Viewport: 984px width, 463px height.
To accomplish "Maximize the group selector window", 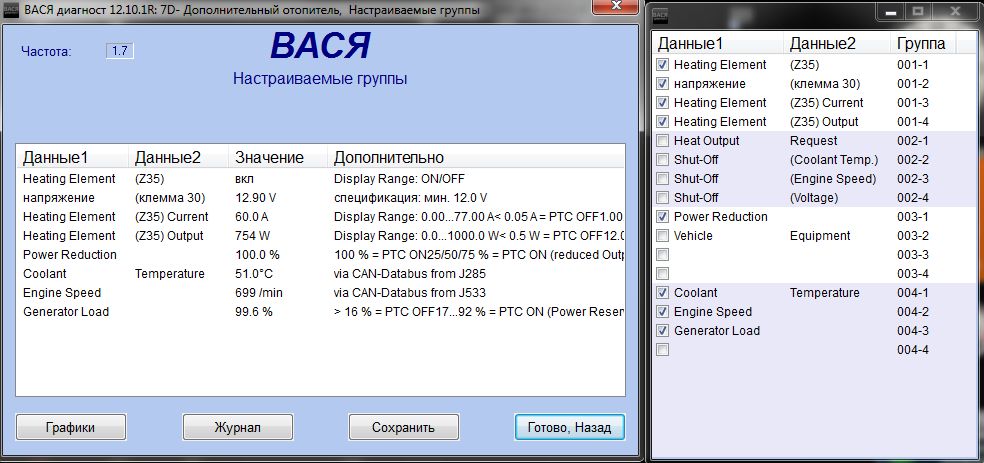I will (x=917, y=11).
